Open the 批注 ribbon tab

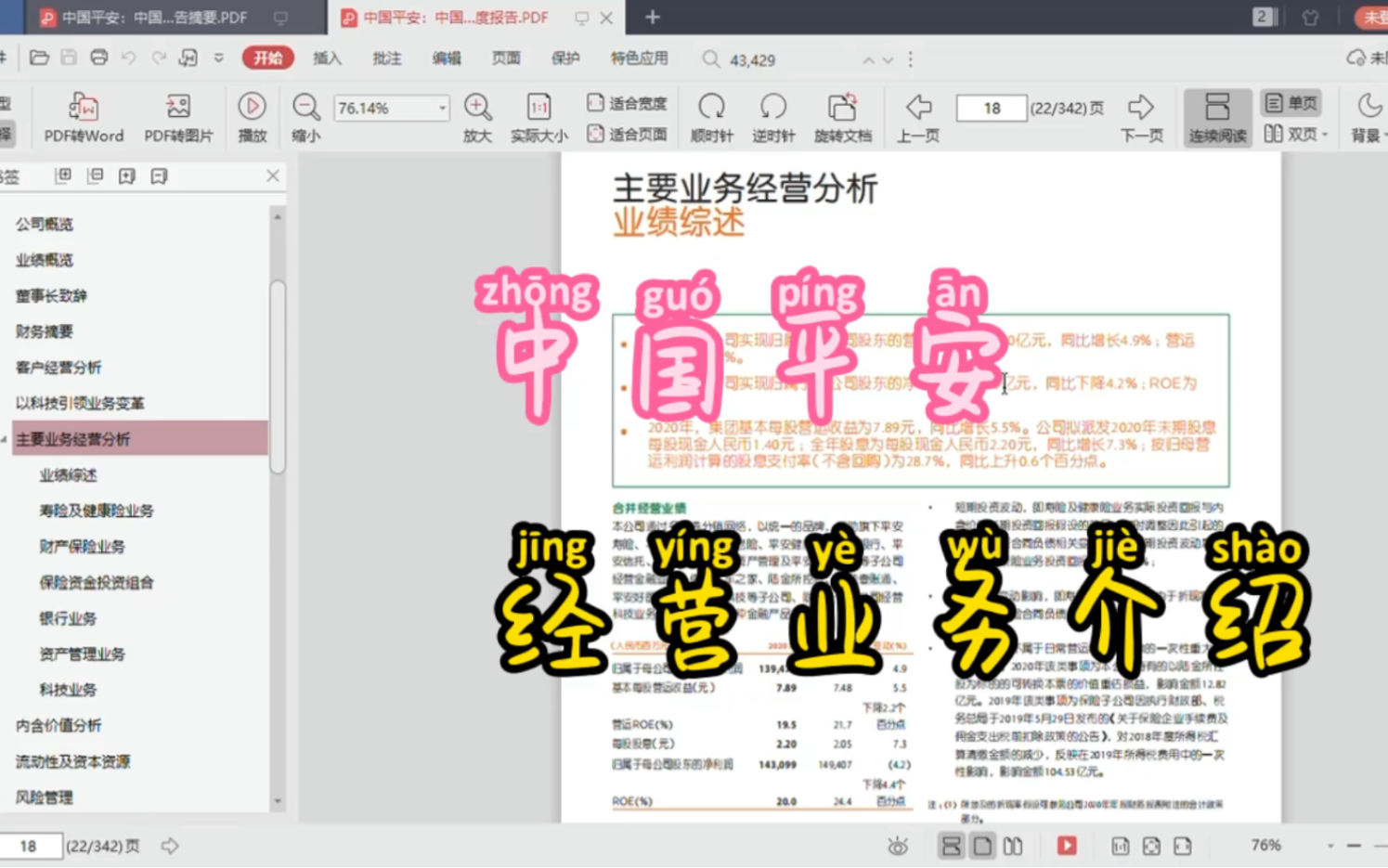386,58
